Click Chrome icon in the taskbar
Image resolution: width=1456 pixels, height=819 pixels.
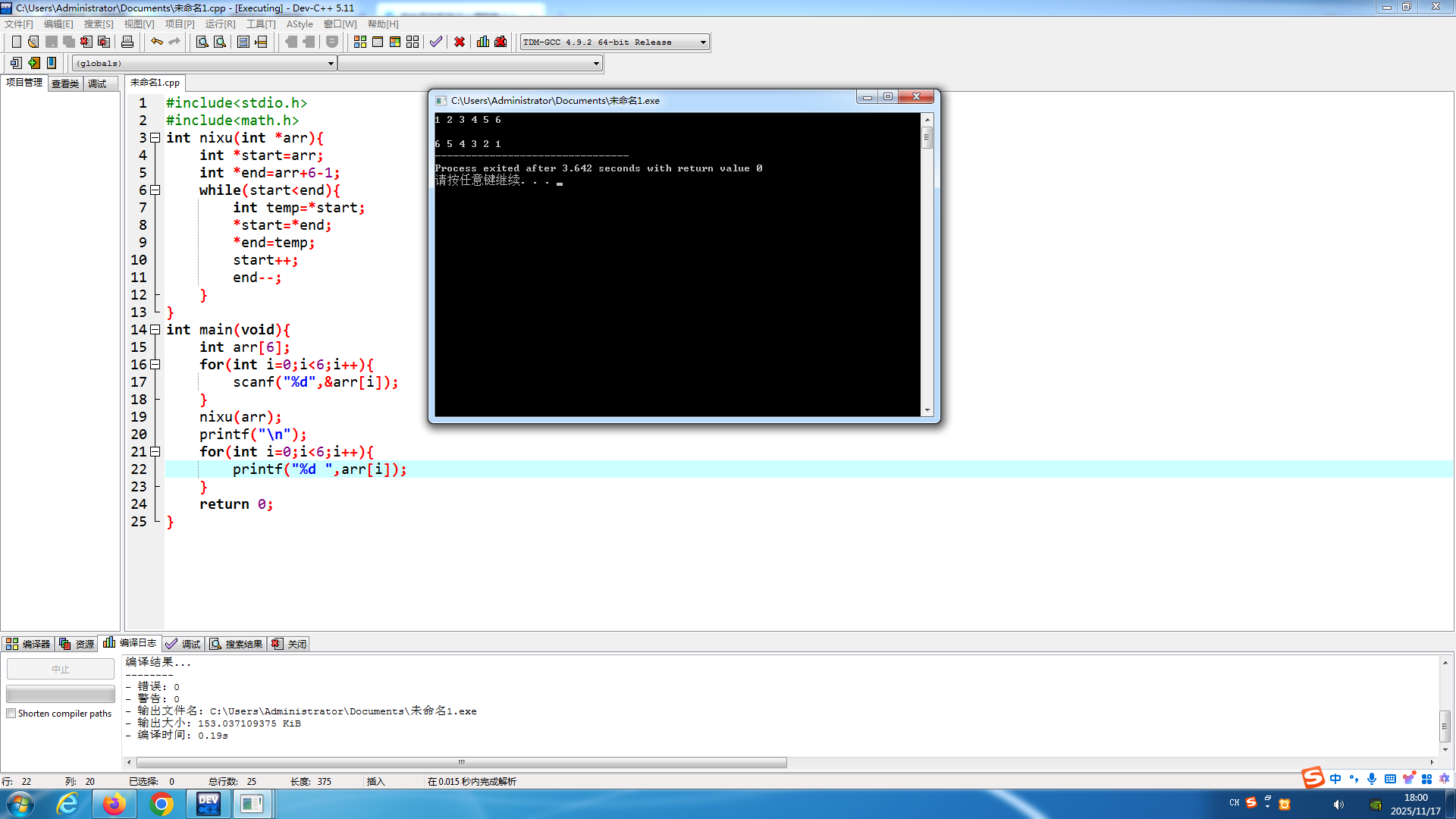[x=161, y=804]
